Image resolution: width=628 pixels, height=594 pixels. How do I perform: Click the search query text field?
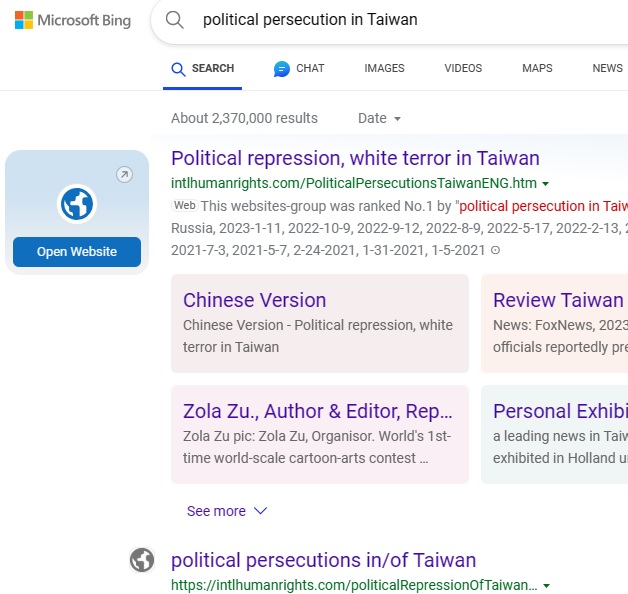pos(400,20)
